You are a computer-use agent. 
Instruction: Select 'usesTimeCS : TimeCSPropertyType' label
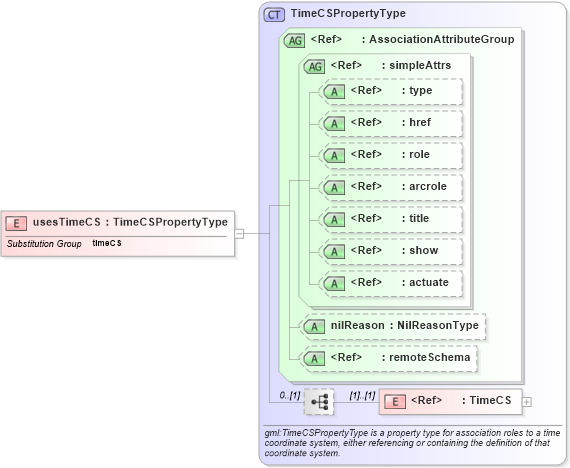click(x=130, y=222)
